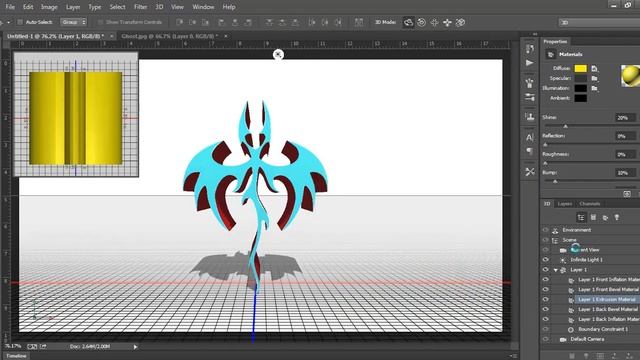The width and height of the screenshot is (640, 360).
Task: Enable Show Transform Controls checkbox
Action: 100,22
